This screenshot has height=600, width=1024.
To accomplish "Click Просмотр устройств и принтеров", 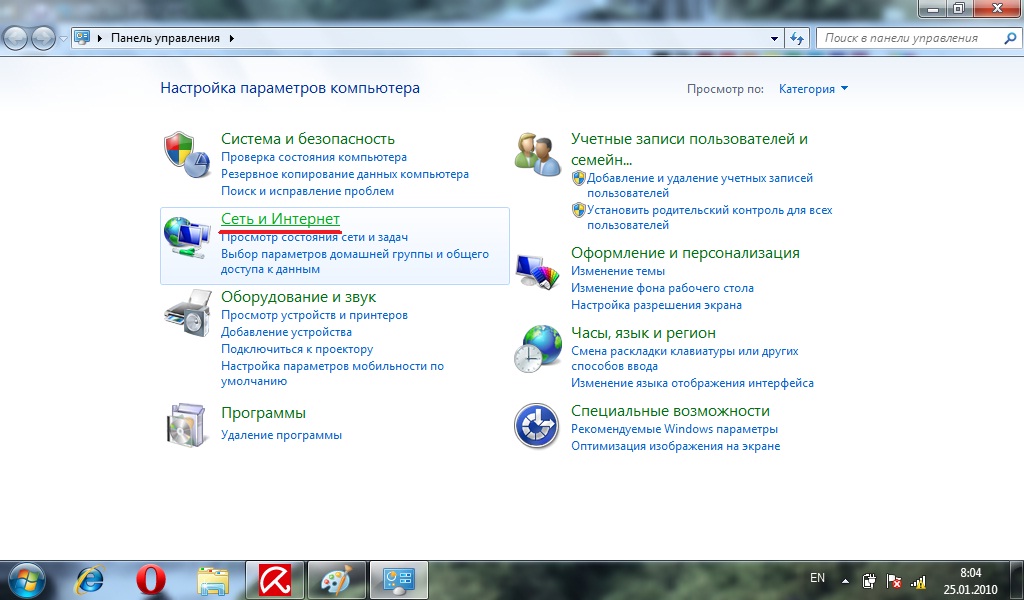I will (314, 315).
